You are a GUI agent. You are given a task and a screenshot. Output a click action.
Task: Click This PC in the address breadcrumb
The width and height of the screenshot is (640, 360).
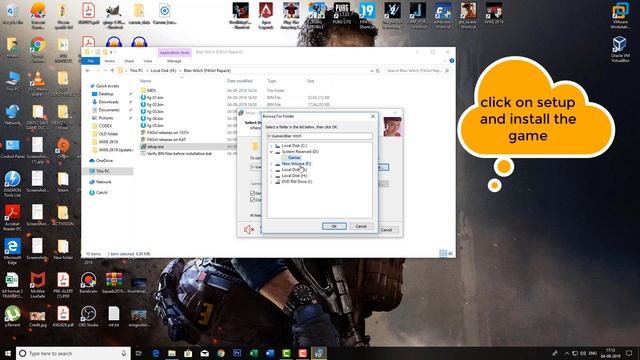[136, 71]
